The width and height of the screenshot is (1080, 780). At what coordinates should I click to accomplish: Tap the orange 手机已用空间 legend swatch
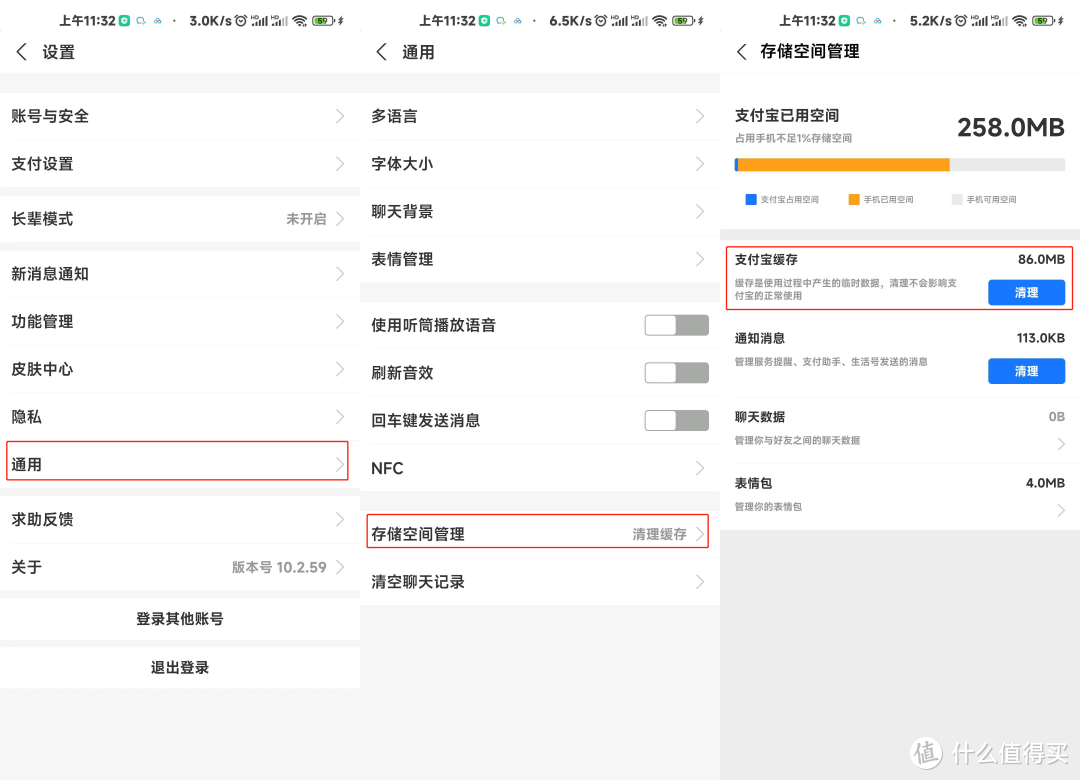854,199
